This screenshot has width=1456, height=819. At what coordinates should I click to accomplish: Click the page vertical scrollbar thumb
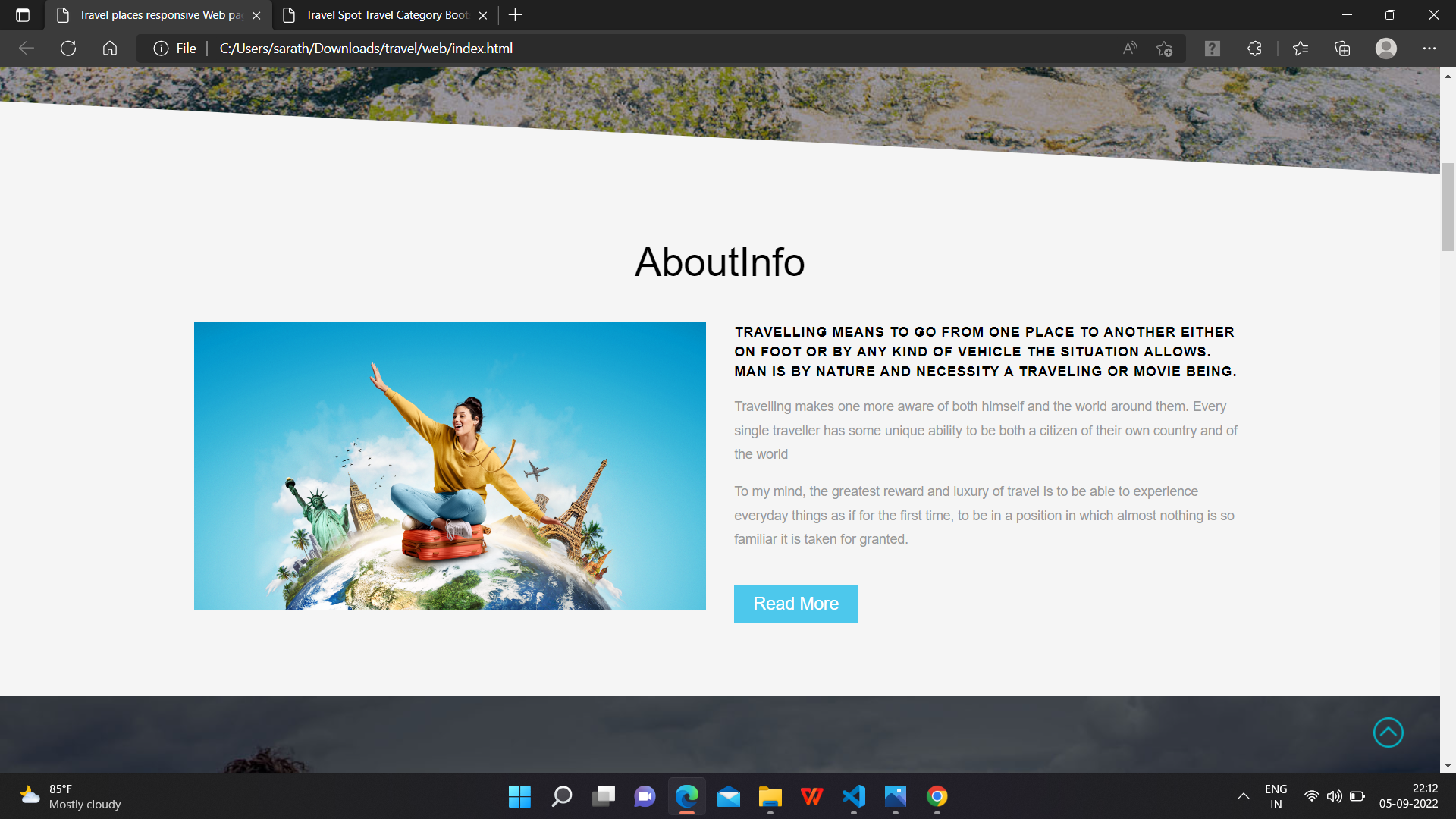tap(1448, 206)
